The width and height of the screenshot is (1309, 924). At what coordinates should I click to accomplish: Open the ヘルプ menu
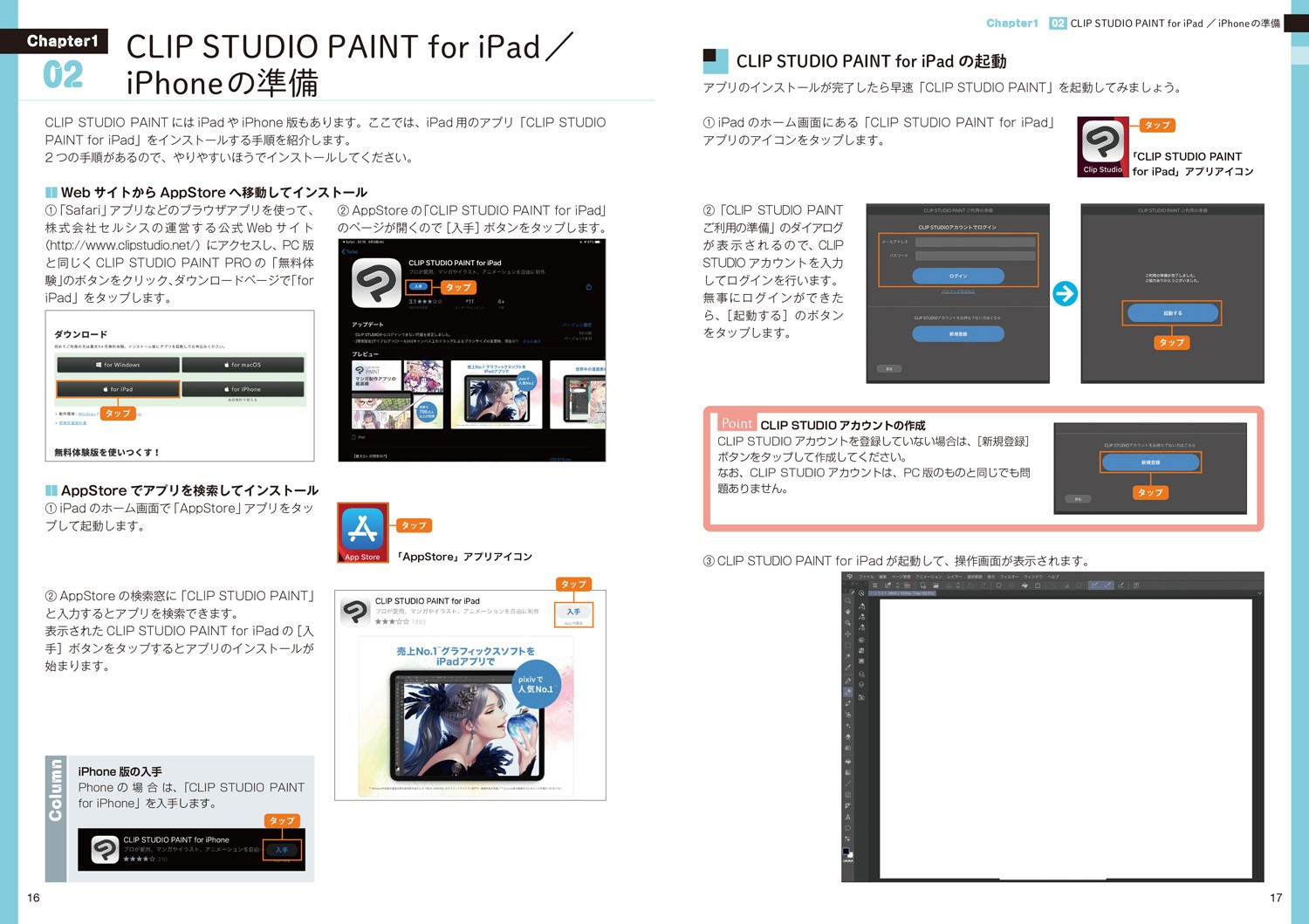click(x=1053, y=577)
